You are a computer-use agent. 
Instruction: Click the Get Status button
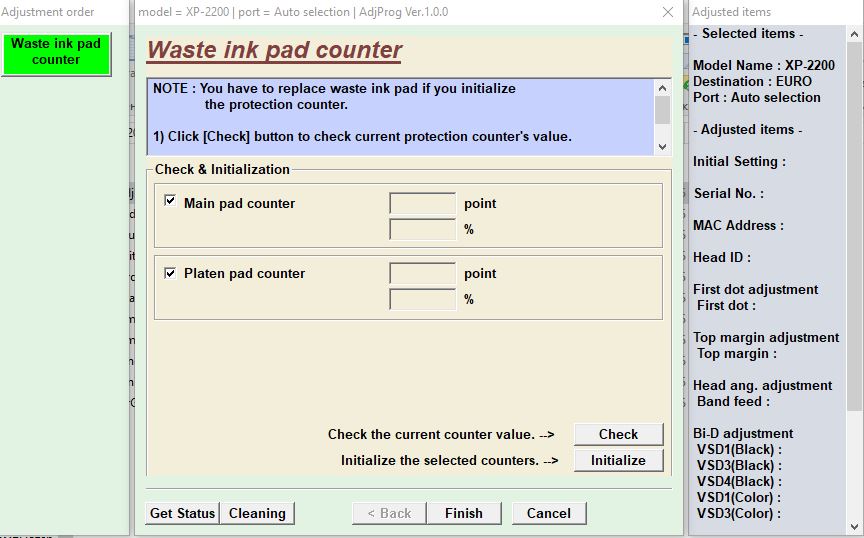point(182,513)
